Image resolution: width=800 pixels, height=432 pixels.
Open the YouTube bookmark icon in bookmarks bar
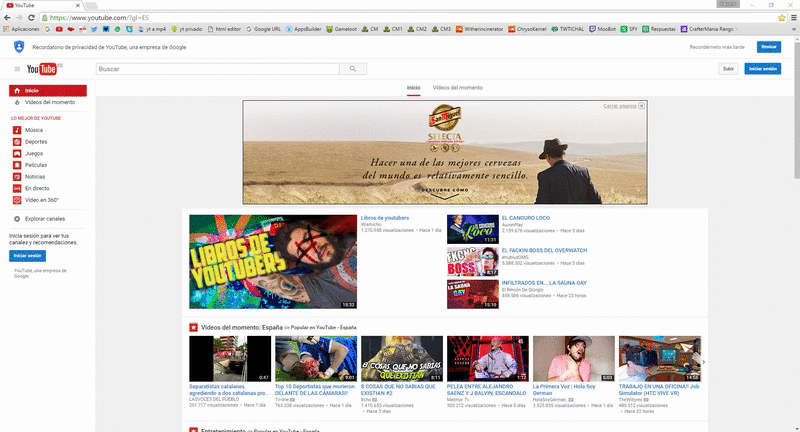tap(59, 29)
